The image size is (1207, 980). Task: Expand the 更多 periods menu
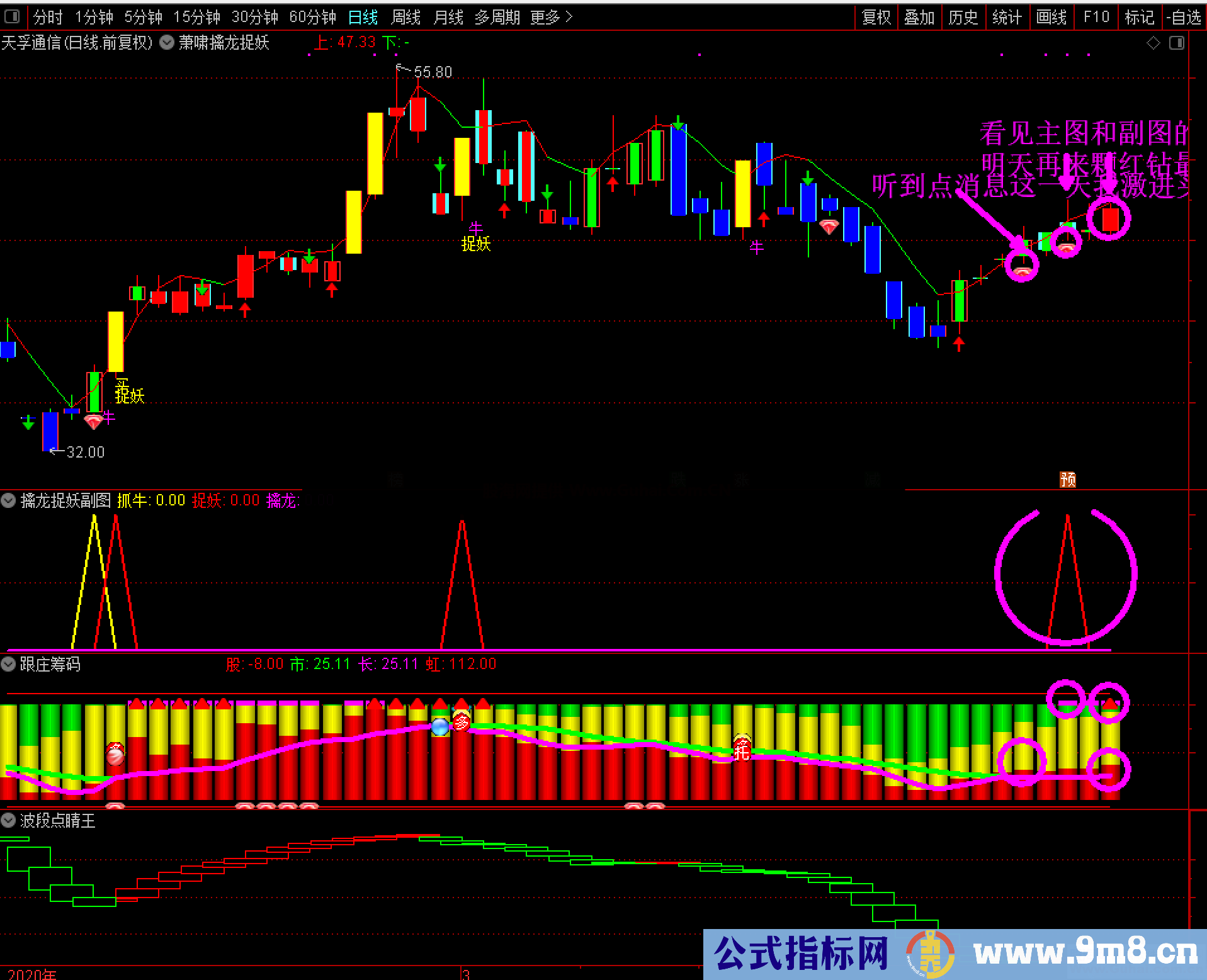click(551, 17)
